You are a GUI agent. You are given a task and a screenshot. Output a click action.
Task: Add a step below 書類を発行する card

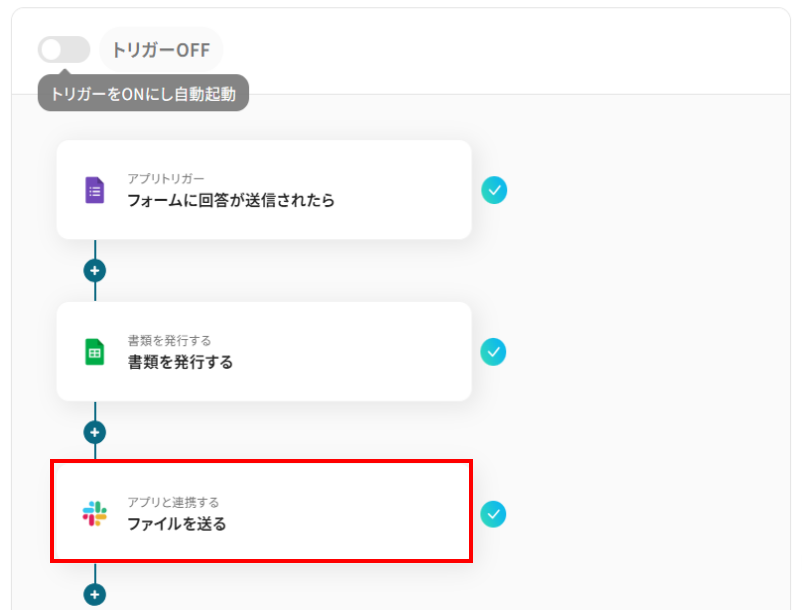click(95, 433)
